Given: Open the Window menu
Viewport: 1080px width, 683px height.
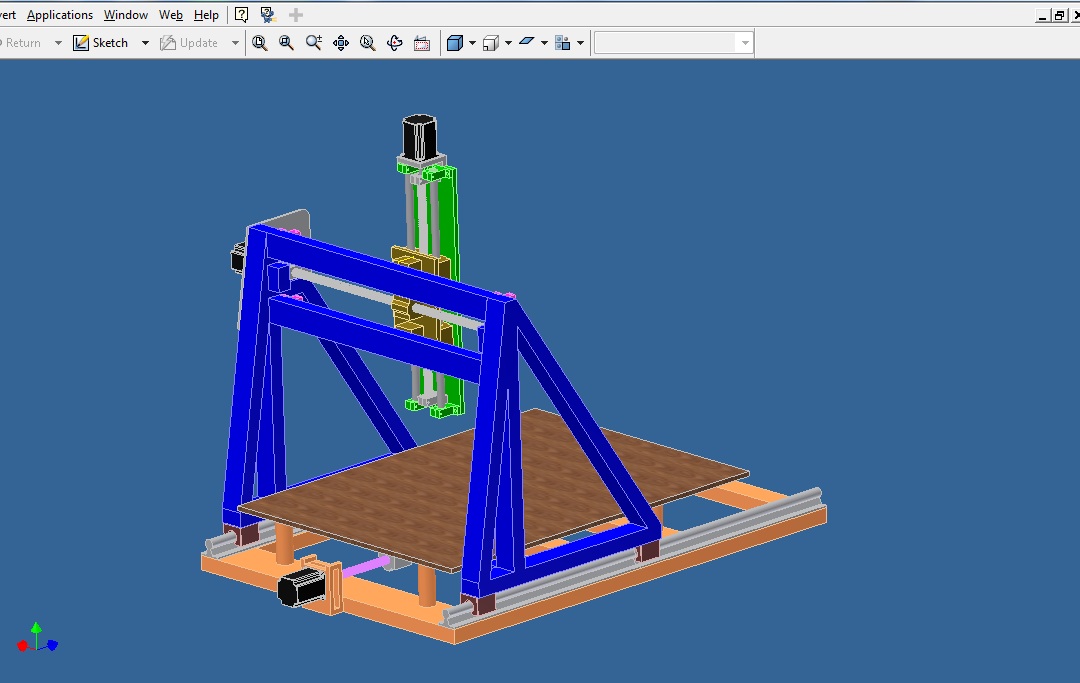Looking at the screenshot, I should click(126, 15).
